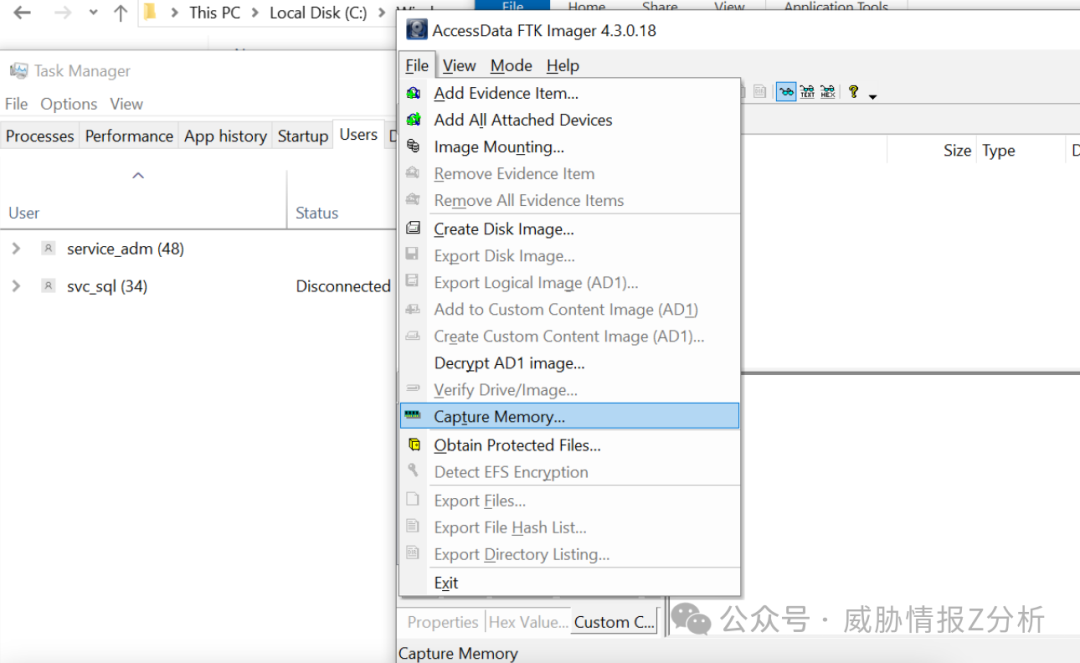Click the Create Disk Image icon
1080x663 pixels.
[415, 229]
